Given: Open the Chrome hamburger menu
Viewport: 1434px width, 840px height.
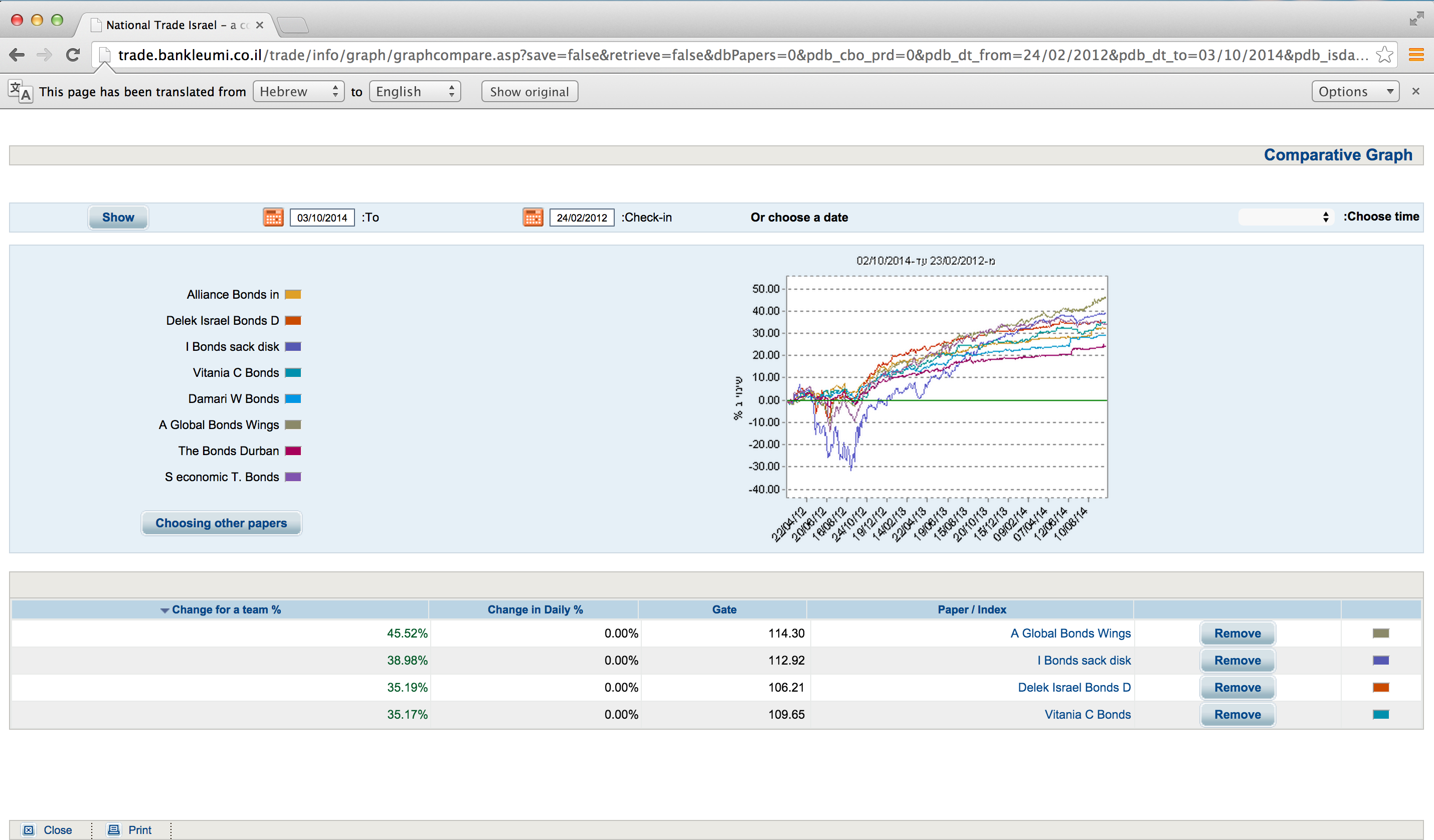Looking at the screenshot, I should tap(1416, 55).
